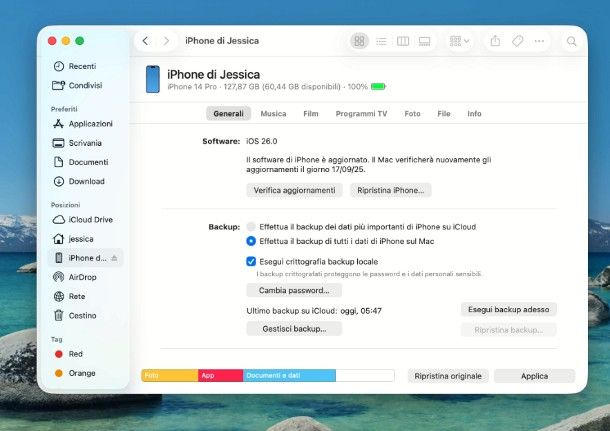Click iOS 26.0 software version text
Screen dimensions: 610x431
pyautogui.click(x=261, y=141)
